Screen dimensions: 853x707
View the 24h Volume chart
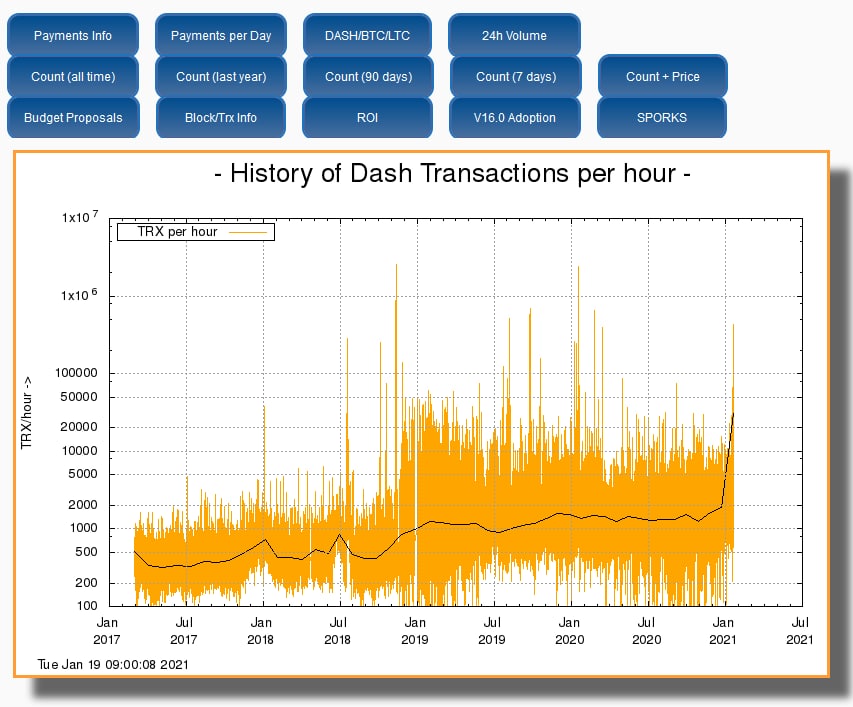(514, 35)
